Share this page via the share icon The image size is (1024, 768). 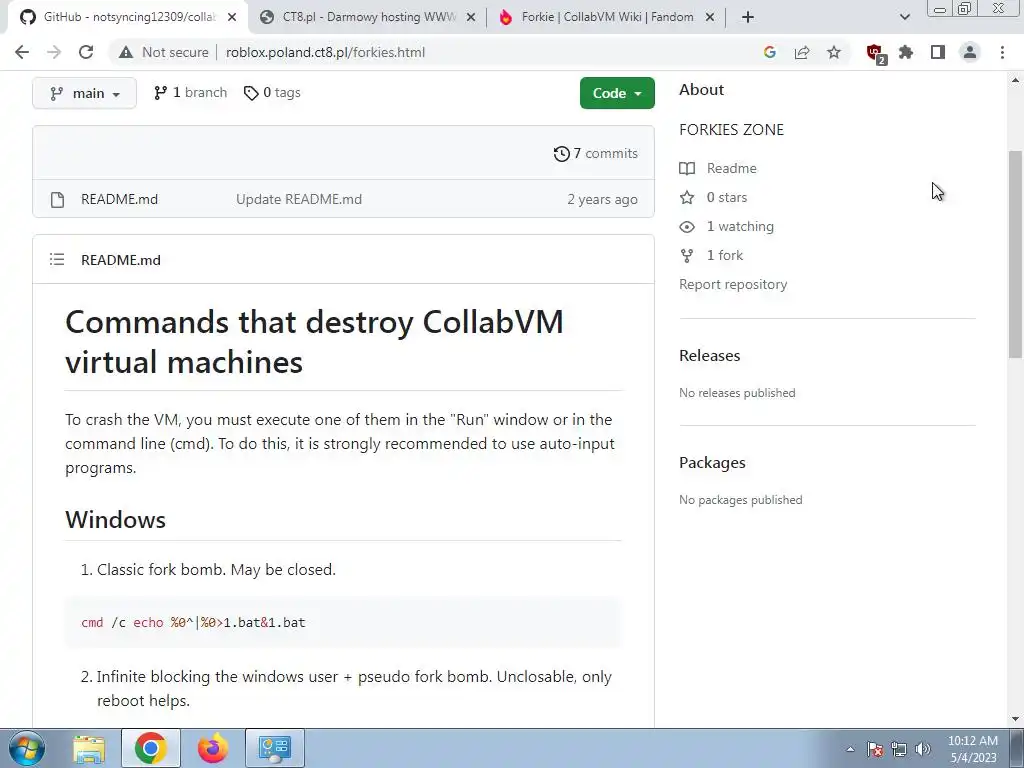pos(802,52)
